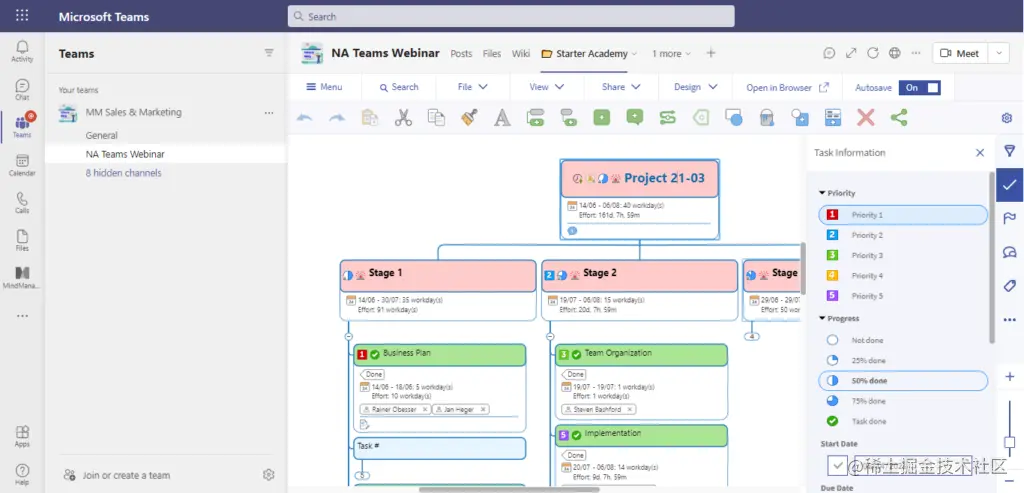Click the green Share icon in toolbar
Screen dimensions: 1024x493
point(899,118)
